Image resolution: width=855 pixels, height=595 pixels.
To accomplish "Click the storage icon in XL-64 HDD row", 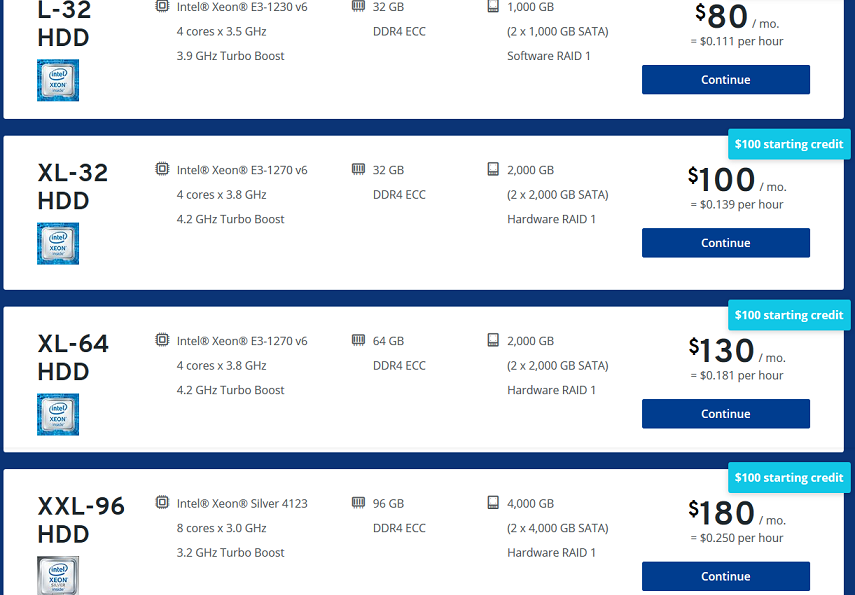I will tap(493, 340).
